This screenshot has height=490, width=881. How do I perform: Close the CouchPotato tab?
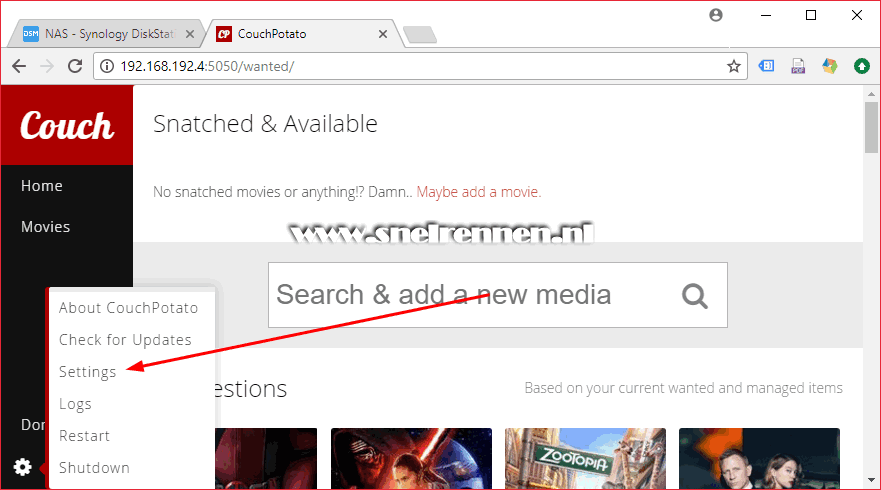point(383,34)
